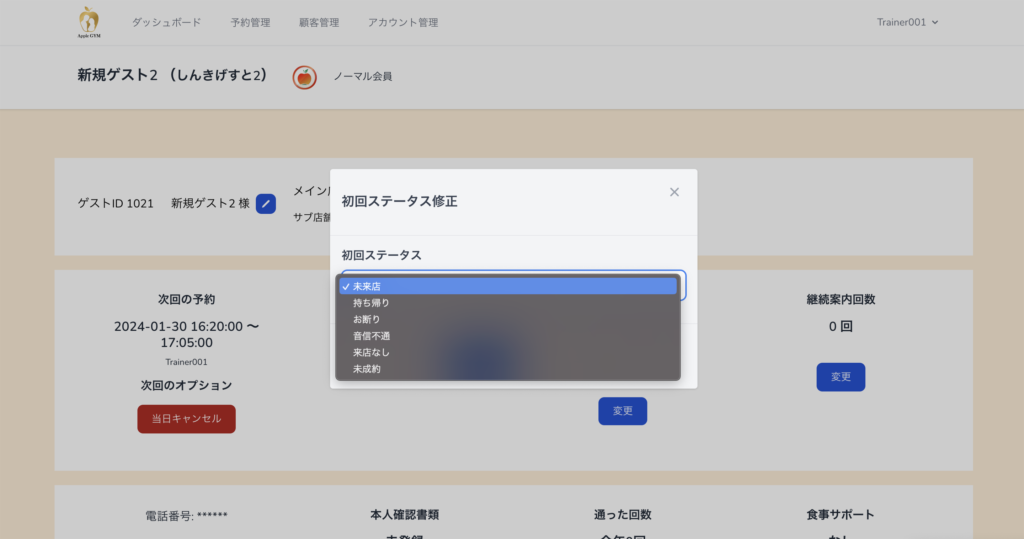
Task: Close the 初回ステータス修正 dialog with X
Action: tap(674, 192)
